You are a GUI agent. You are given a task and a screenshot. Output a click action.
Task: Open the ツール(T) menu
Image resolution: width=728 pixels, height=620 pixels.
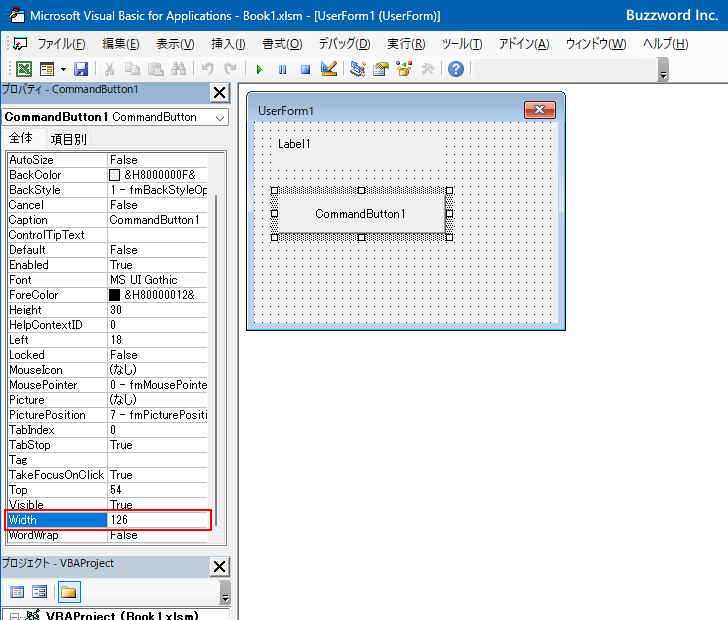tap(462, 44)
